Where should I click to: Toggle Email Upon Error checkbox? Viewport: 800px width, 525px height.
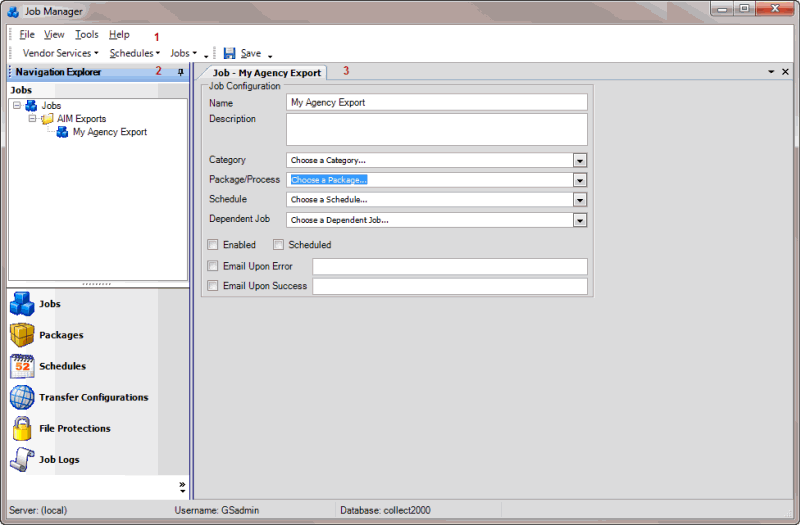[x=213, y=266]
